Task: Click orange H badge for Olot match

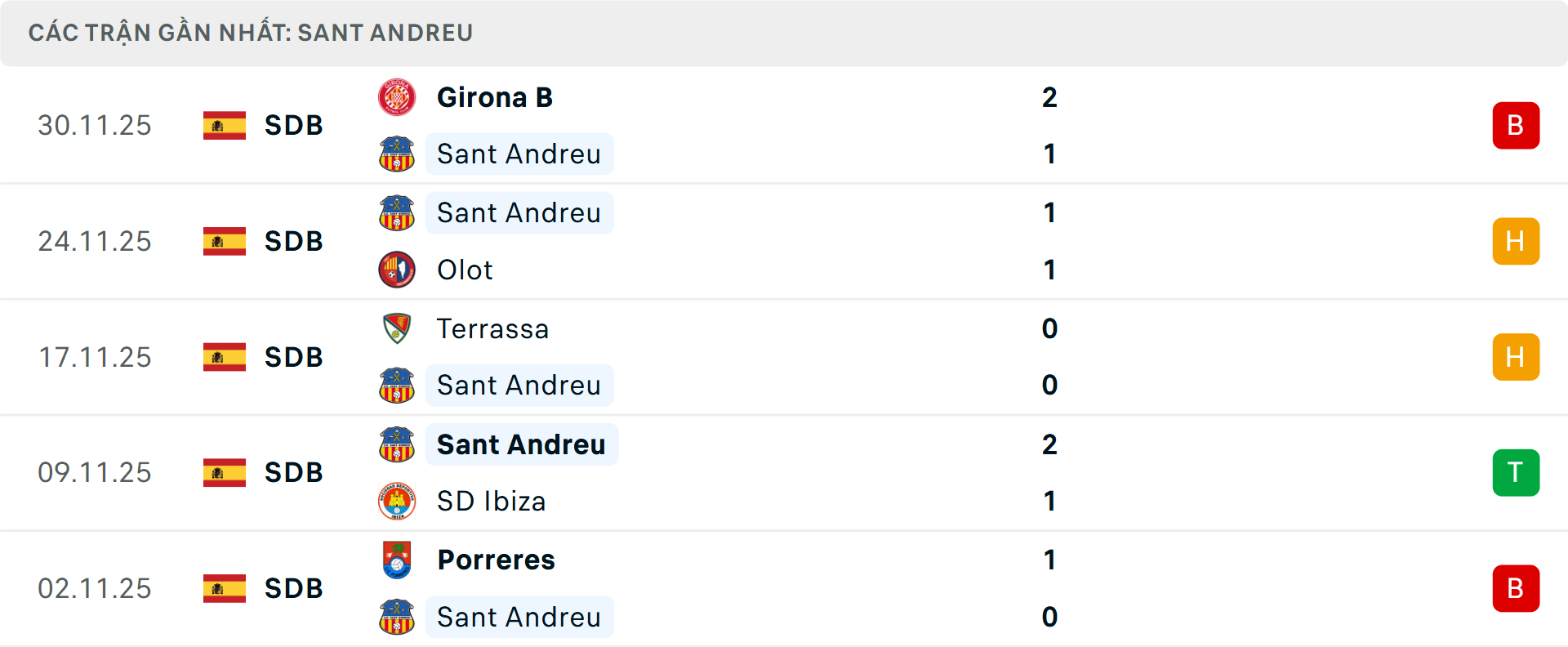Action: pos(1516,241)
